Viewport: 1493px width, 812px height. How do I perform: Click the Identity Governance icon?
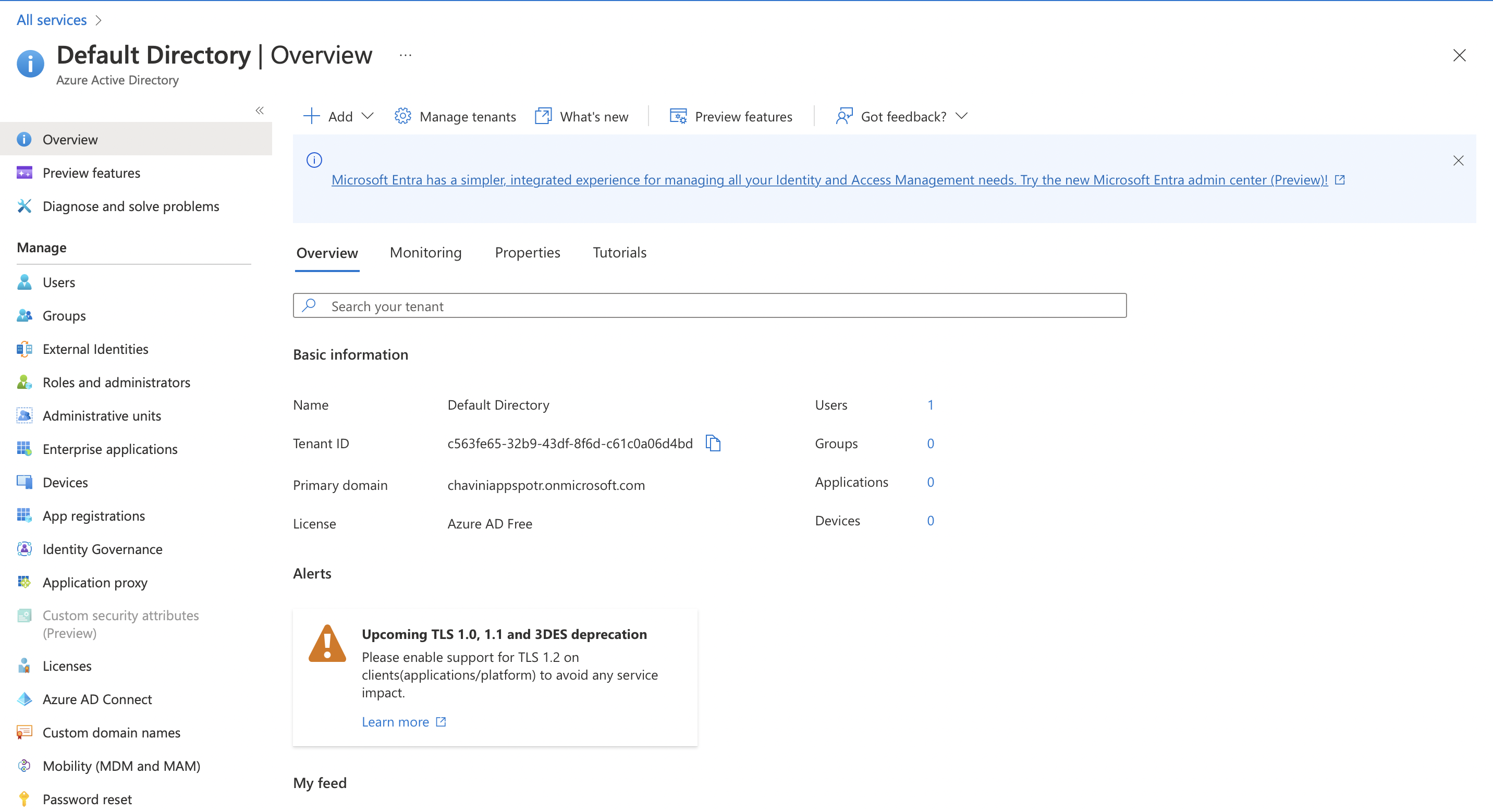[x=25, y=549]
